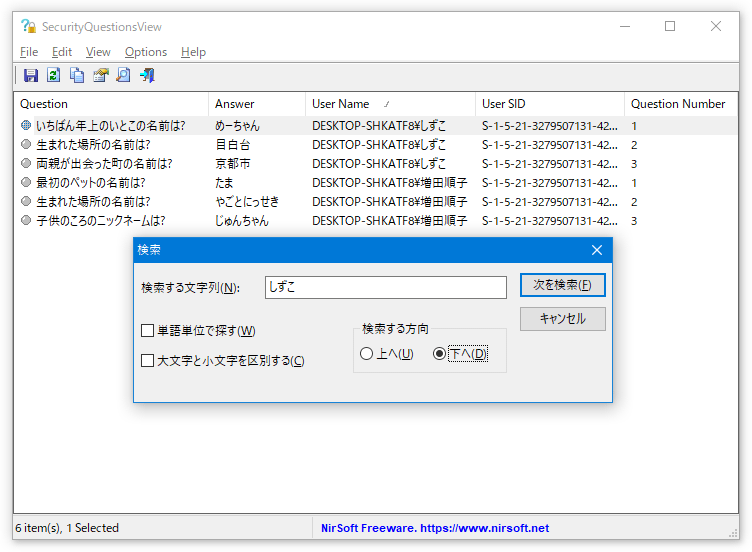Enable the 単語単位で探す(W) checkbox
This screenshot has width=752, height=552.
tap(148, 330)
